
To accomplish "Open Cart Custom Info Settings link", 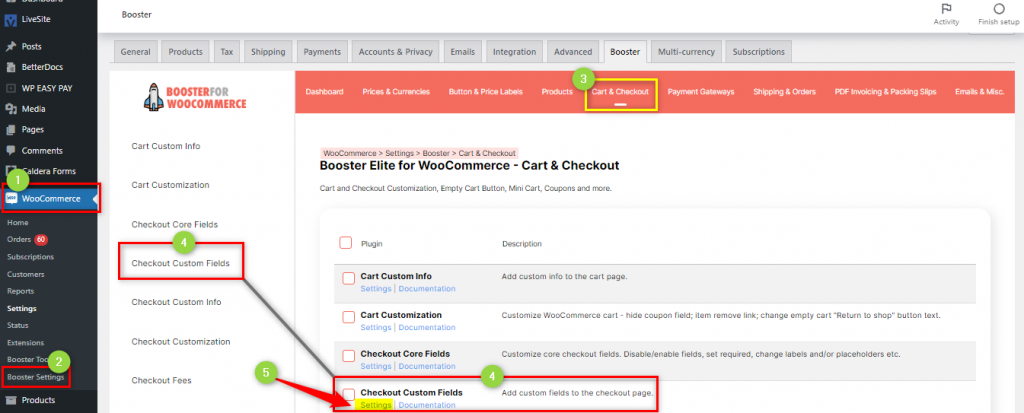I will pyautogui.click(x=376, y=289).
